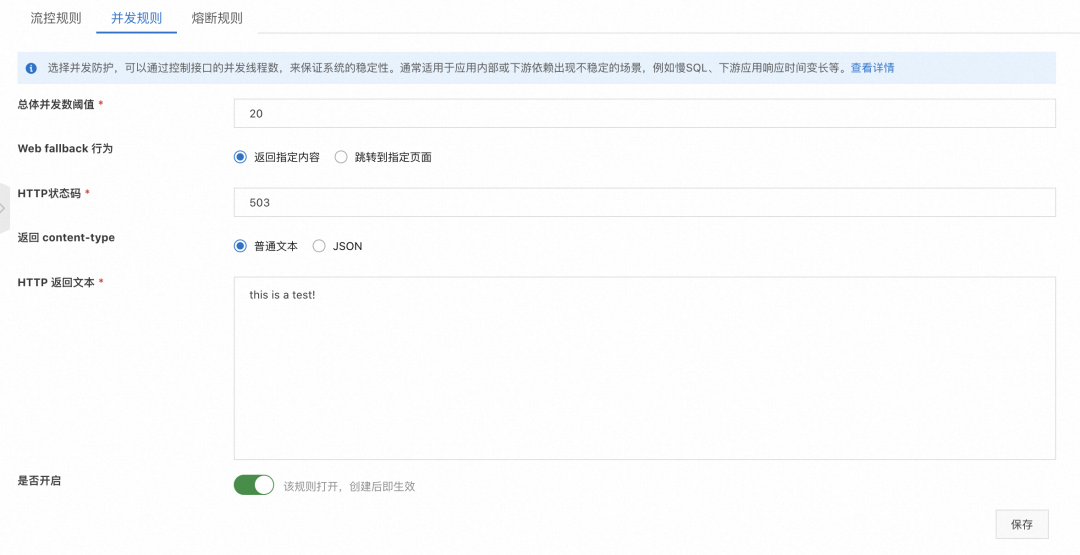The width and height of the screenshot is (1080, 555).
Task: Click the blue info icon in banner
Action: point(31,68)
